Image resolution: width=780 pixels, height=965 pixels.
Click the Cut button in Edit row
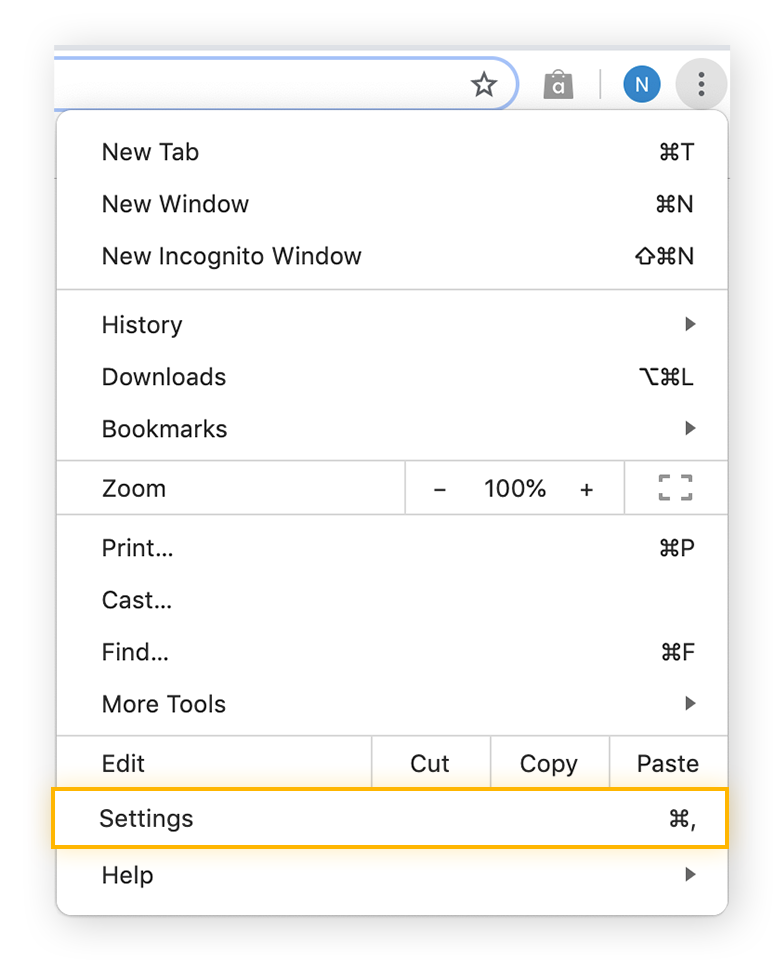coord(430,763)
